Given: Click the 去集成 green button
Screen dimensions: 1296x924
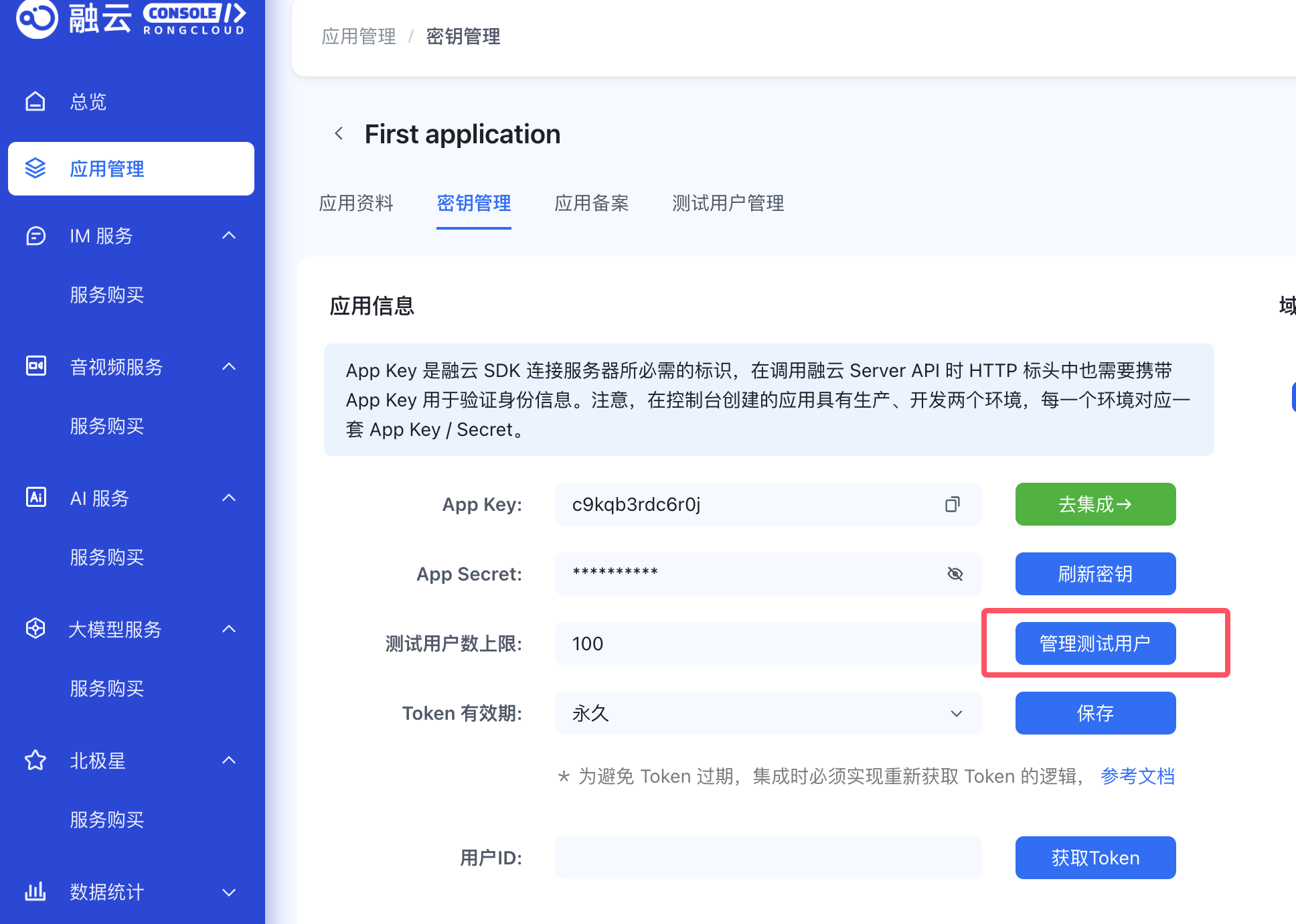Looking at the screenshot, I should [1095, 504].
